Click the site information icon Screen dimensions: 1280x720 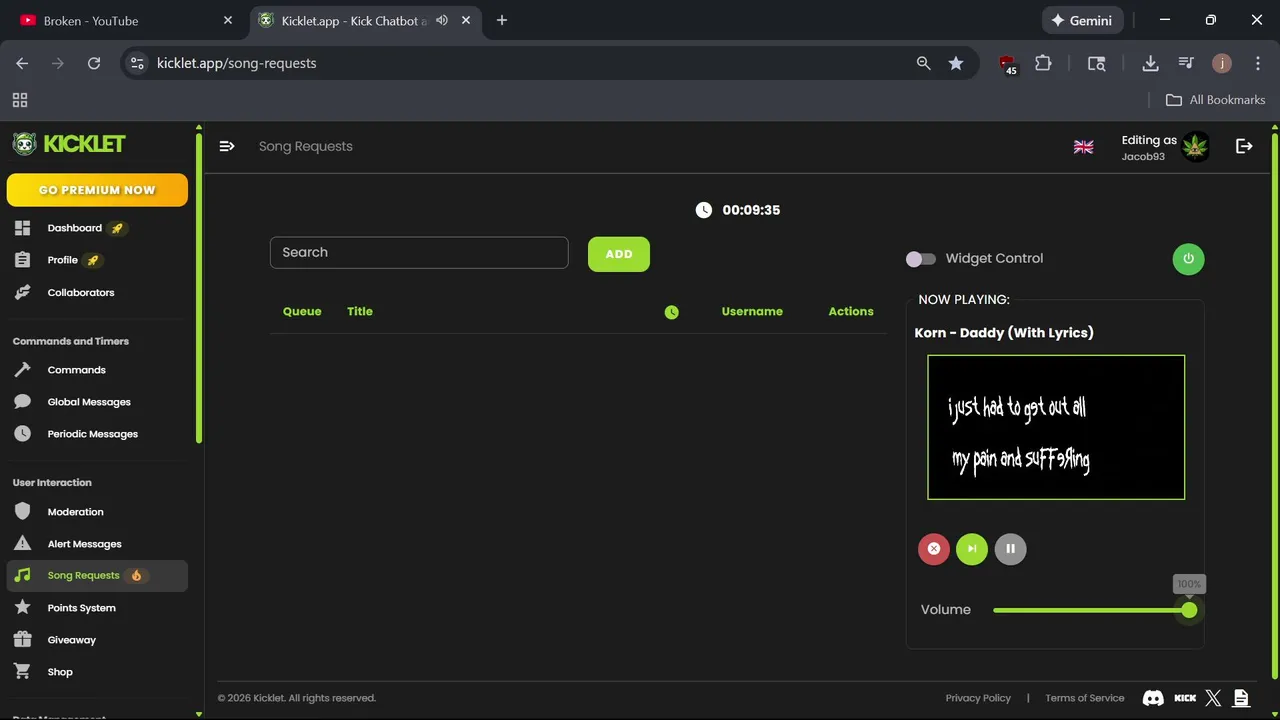point(137,63)
